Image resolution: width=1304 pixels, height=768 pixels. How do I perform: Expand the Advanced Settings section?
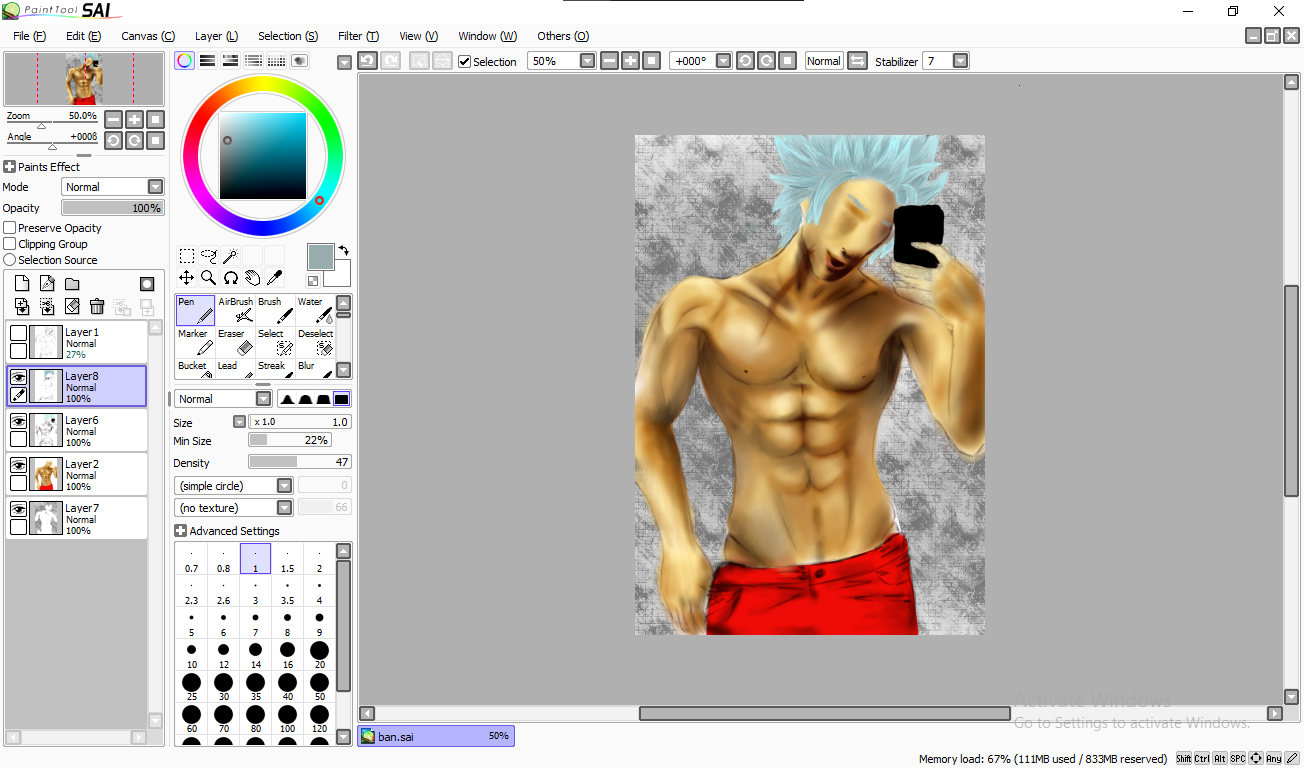point(180,531)
